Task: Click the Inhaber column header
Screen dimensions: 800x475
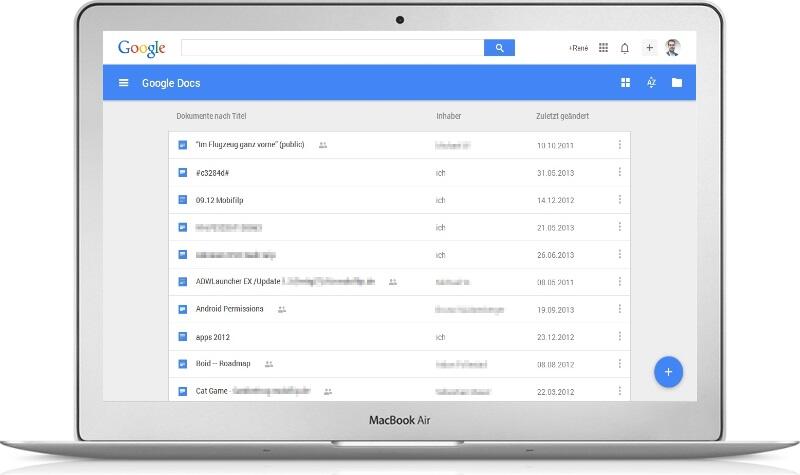Action: (448, 116)
